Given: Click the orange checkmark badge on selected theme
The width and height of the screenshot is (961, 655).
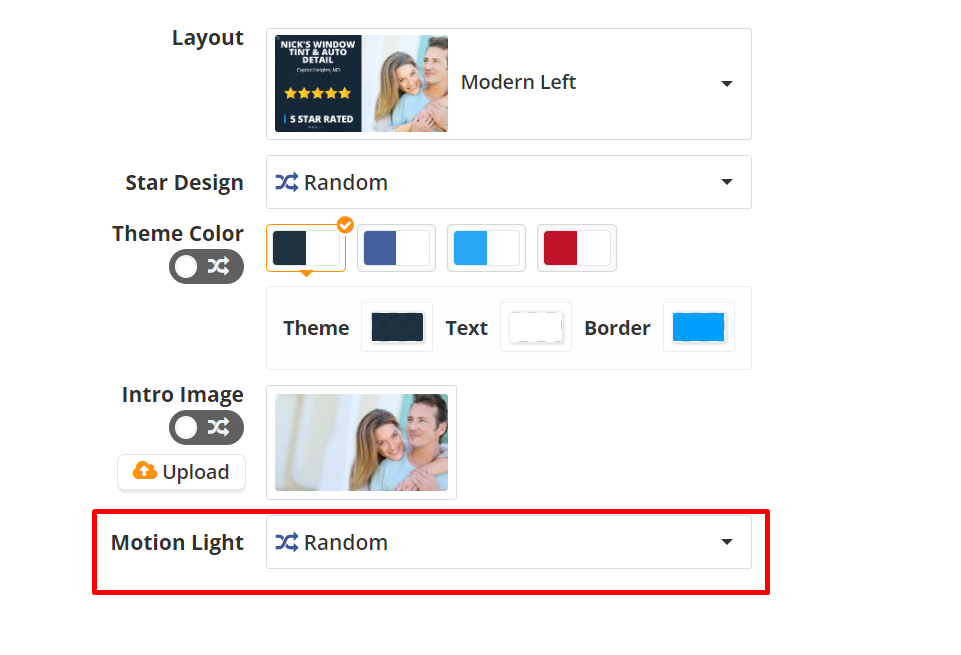Looking at the screenshot, I should click(345, 225).
